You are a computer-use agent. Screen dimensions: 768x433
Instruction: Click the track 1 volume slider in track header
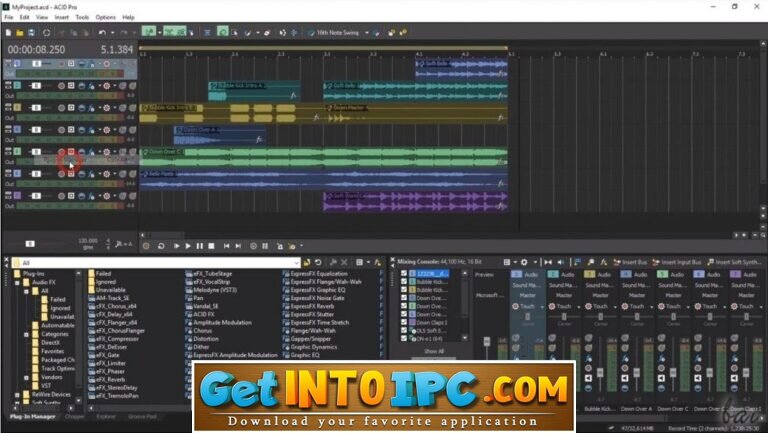tap(37, 64)
